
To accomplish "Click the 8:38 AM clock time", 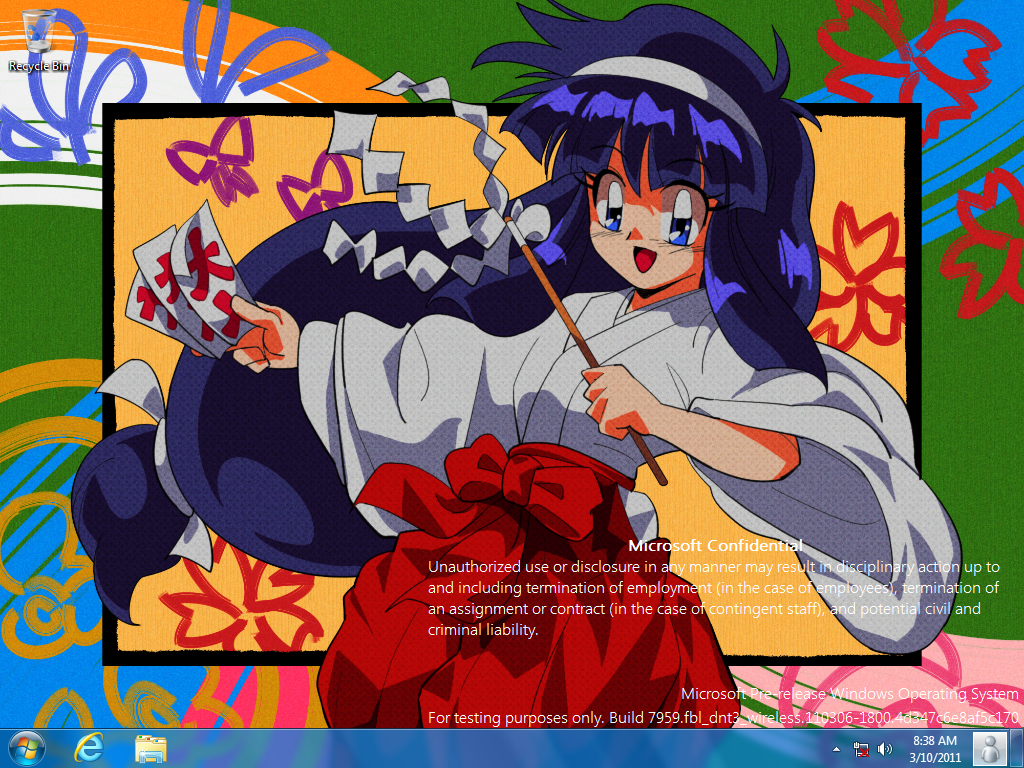I will click(935, 740).
